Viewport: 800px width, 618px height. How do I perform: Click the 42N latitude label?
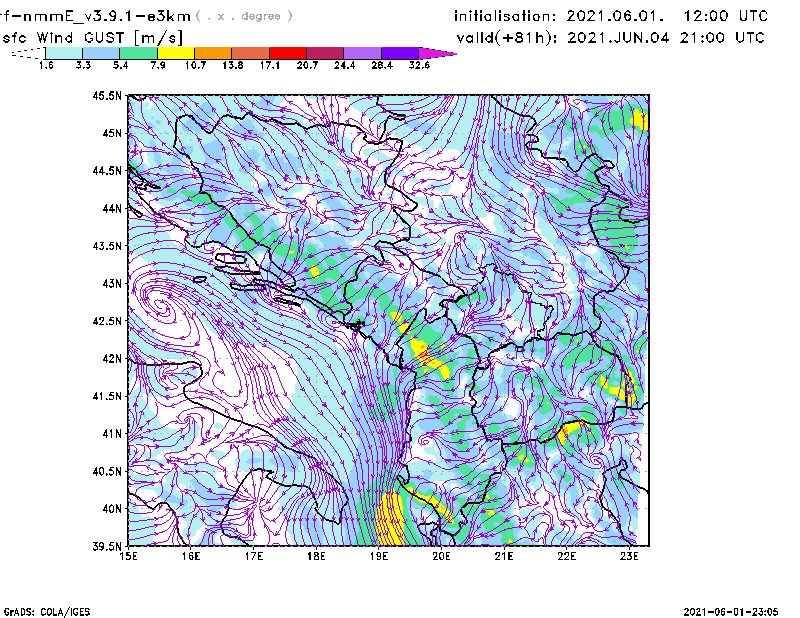pyautogui.click(x=112, y=359)
